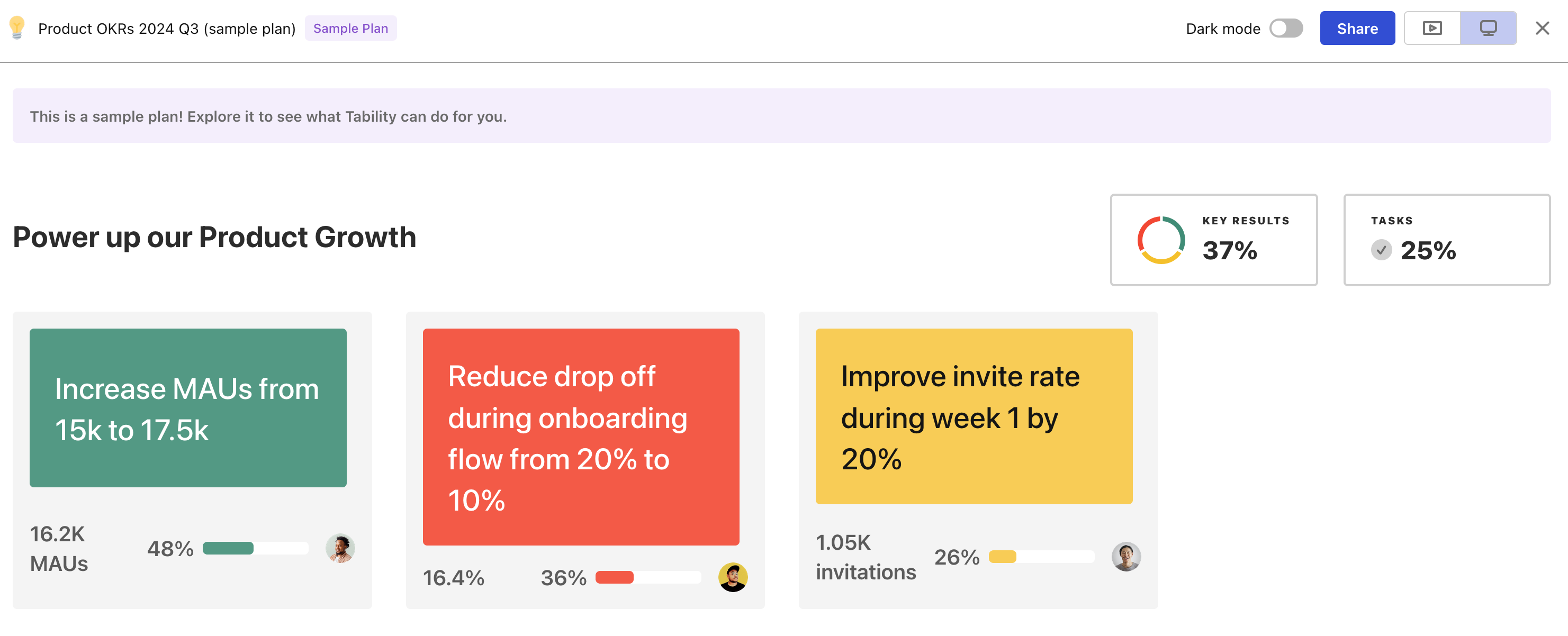Click the 26% yellow progress bar
The width and height of the screenshot is (1568, 636).
pos(1041,556)
